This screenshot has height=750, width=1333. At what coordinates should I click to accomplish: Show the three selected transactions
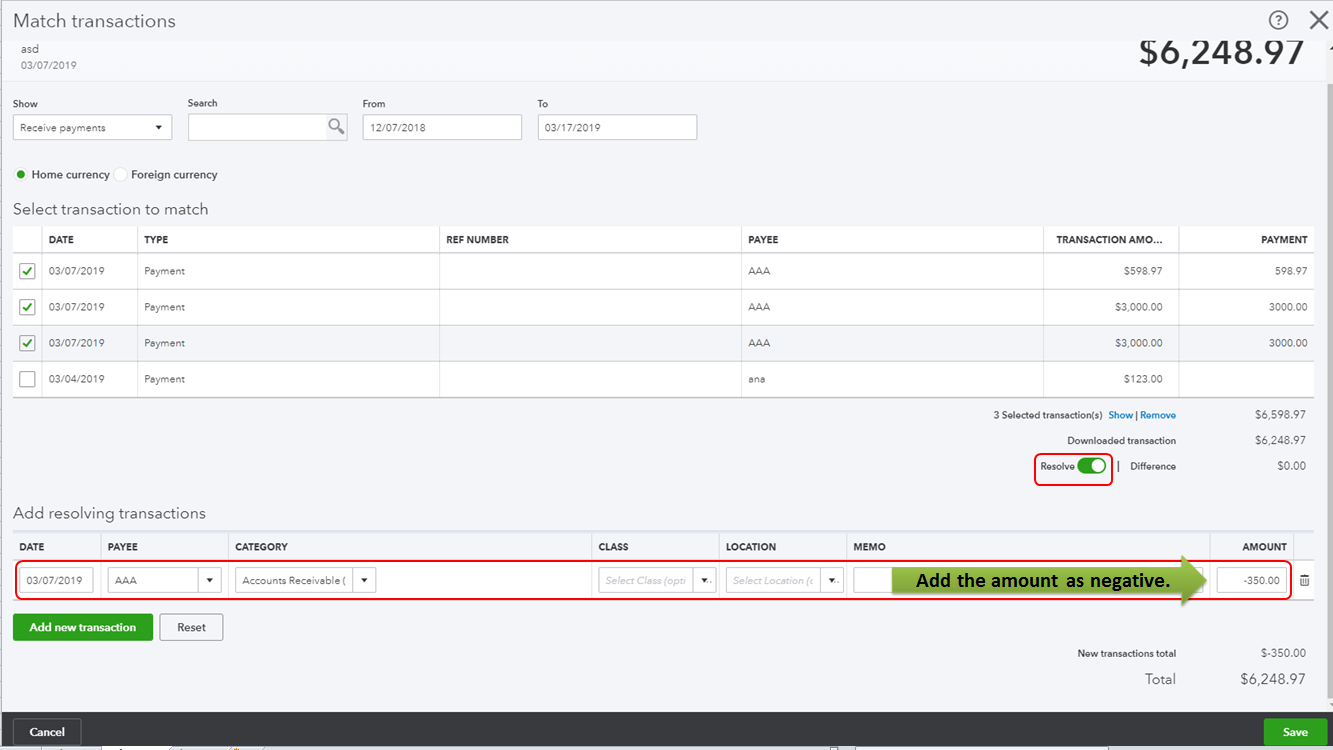point(1121,414)
